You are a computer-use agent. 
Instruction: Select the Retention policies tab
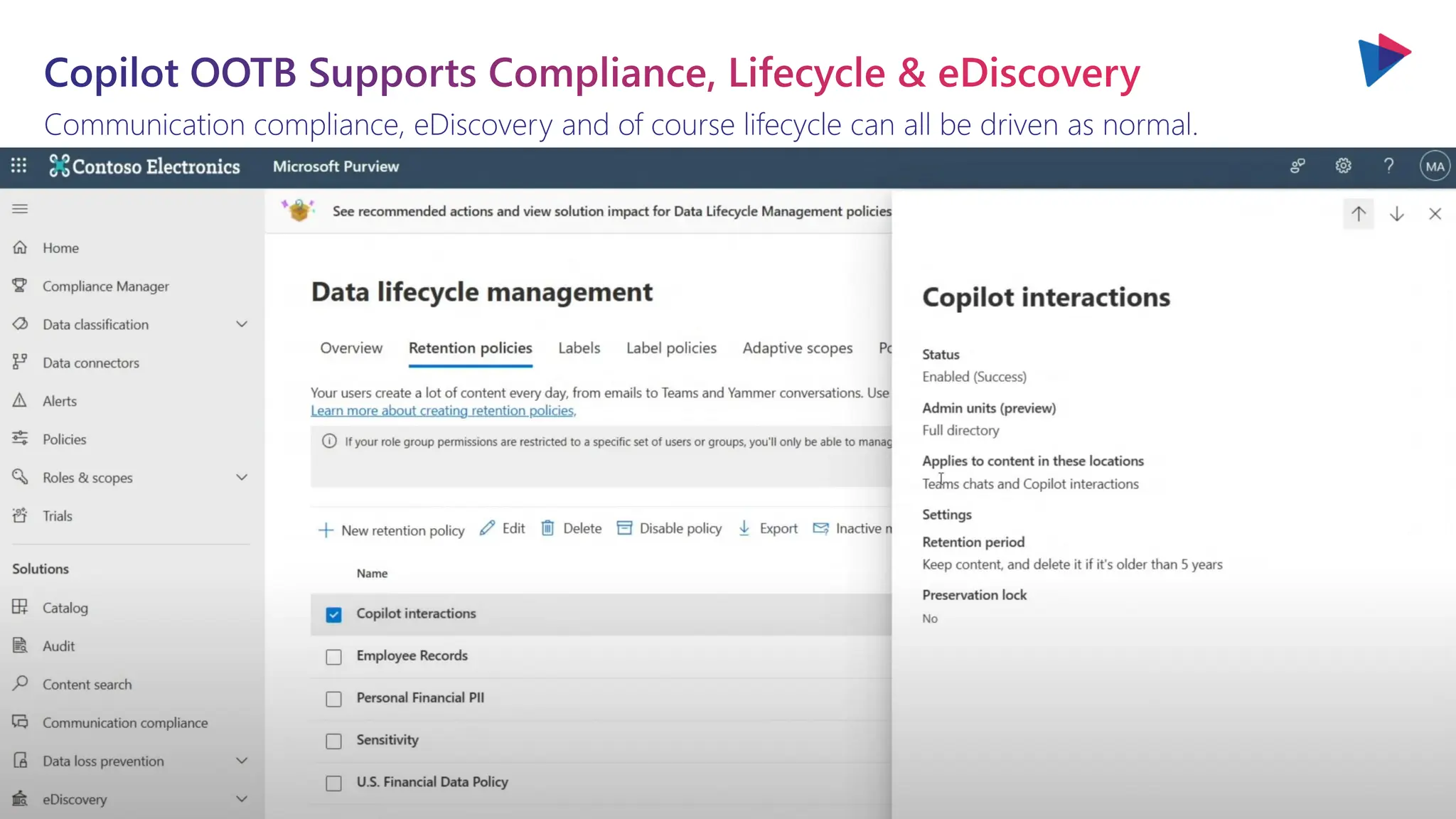(x=470, y=348)
